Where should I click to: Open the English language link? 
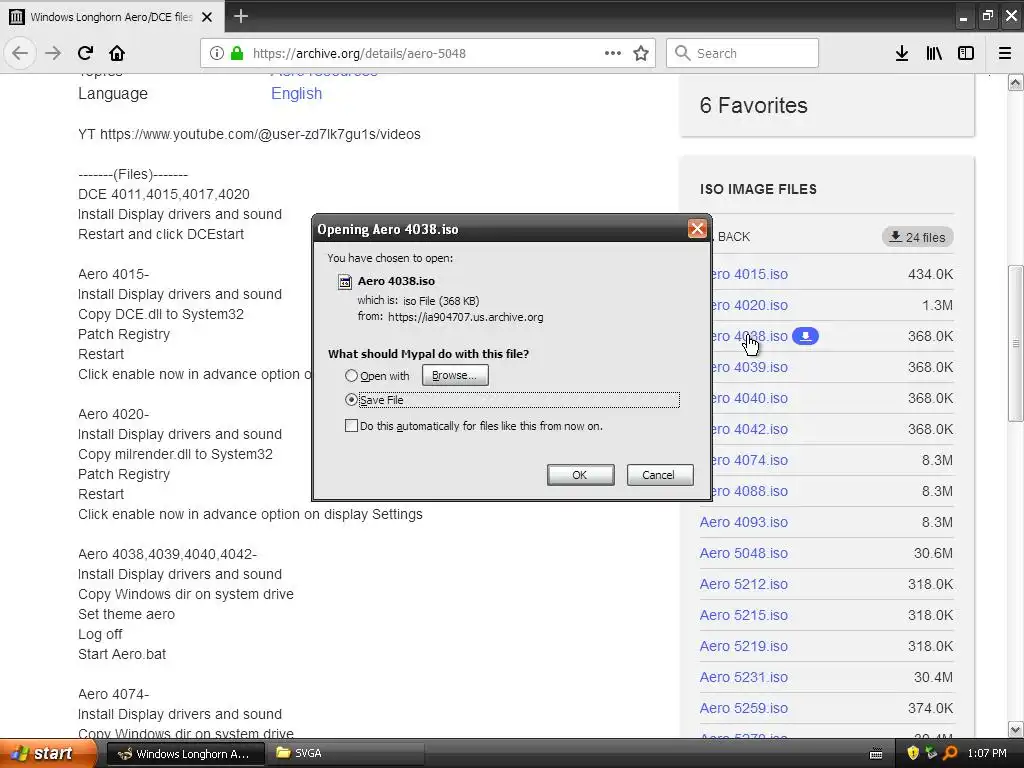[296, 93]
